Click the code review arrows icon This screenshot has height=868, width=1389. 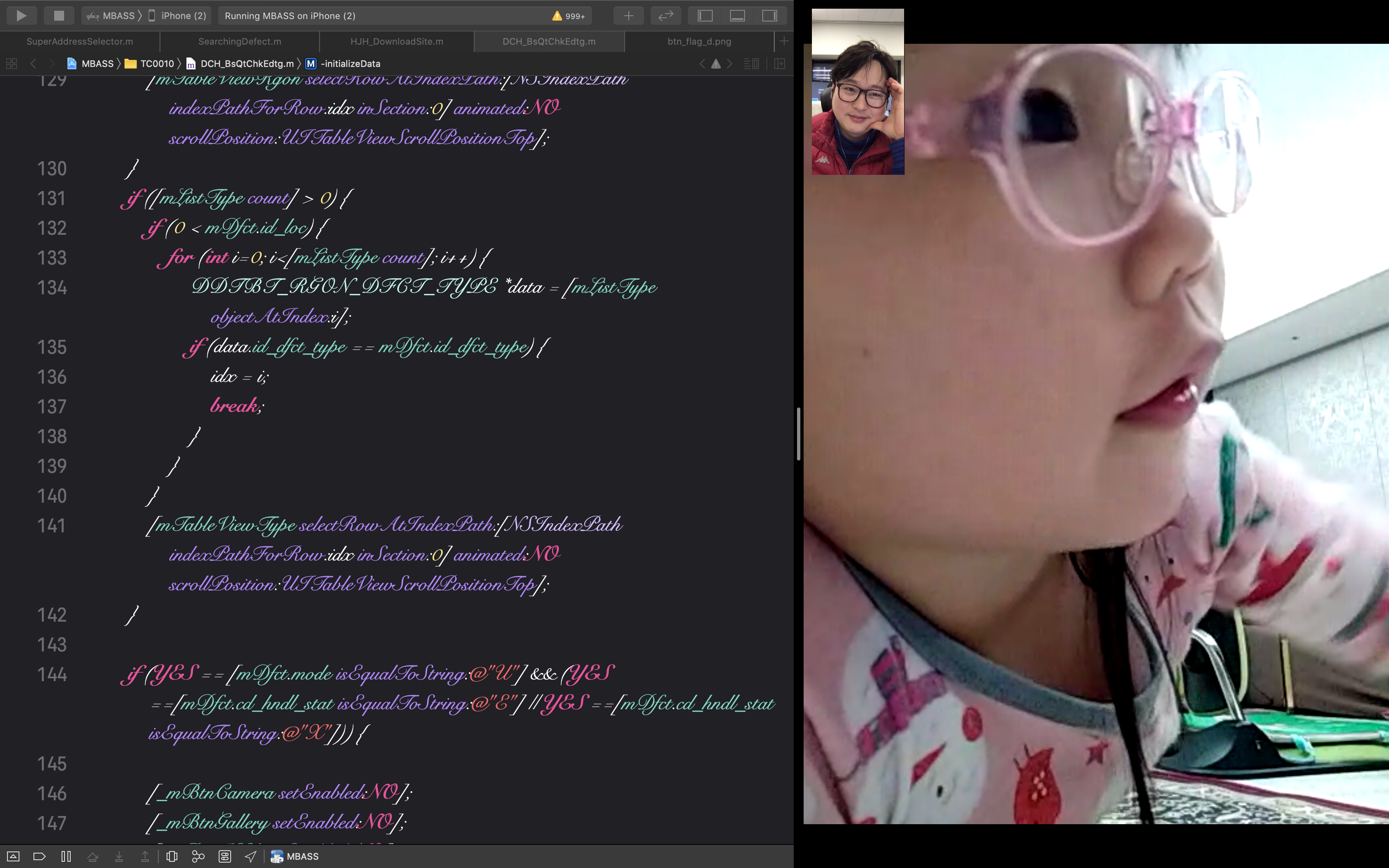tap(665, 16)
